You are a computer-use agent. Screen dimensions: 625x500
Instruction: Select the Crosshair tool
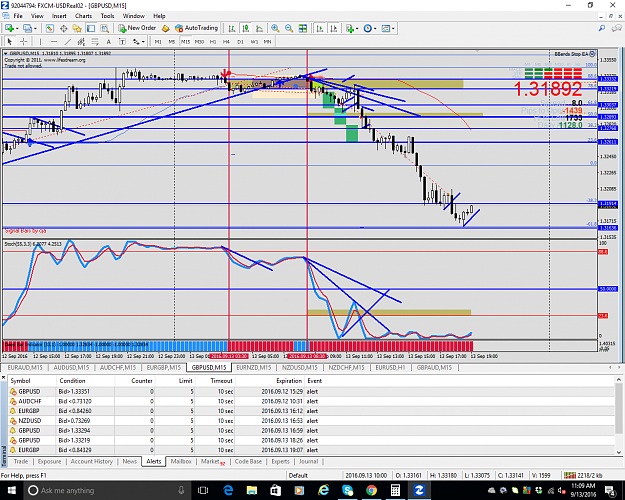click(x=24, y=41)
